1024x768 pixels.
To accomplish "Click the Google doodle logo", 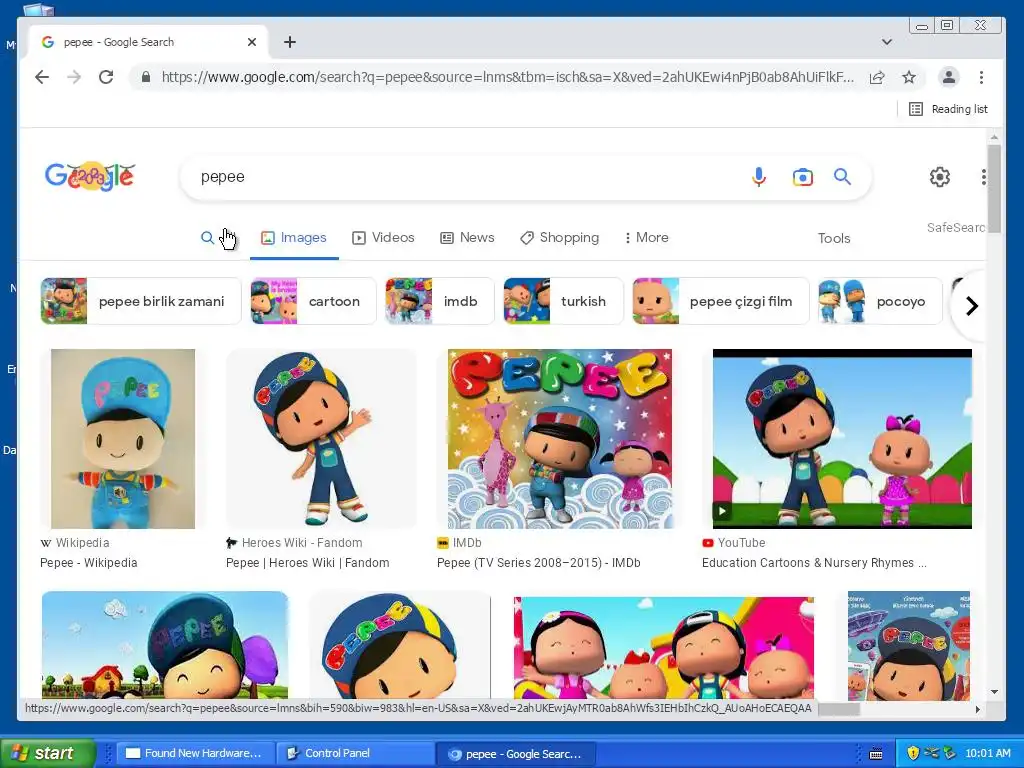I will coord(90,176).
